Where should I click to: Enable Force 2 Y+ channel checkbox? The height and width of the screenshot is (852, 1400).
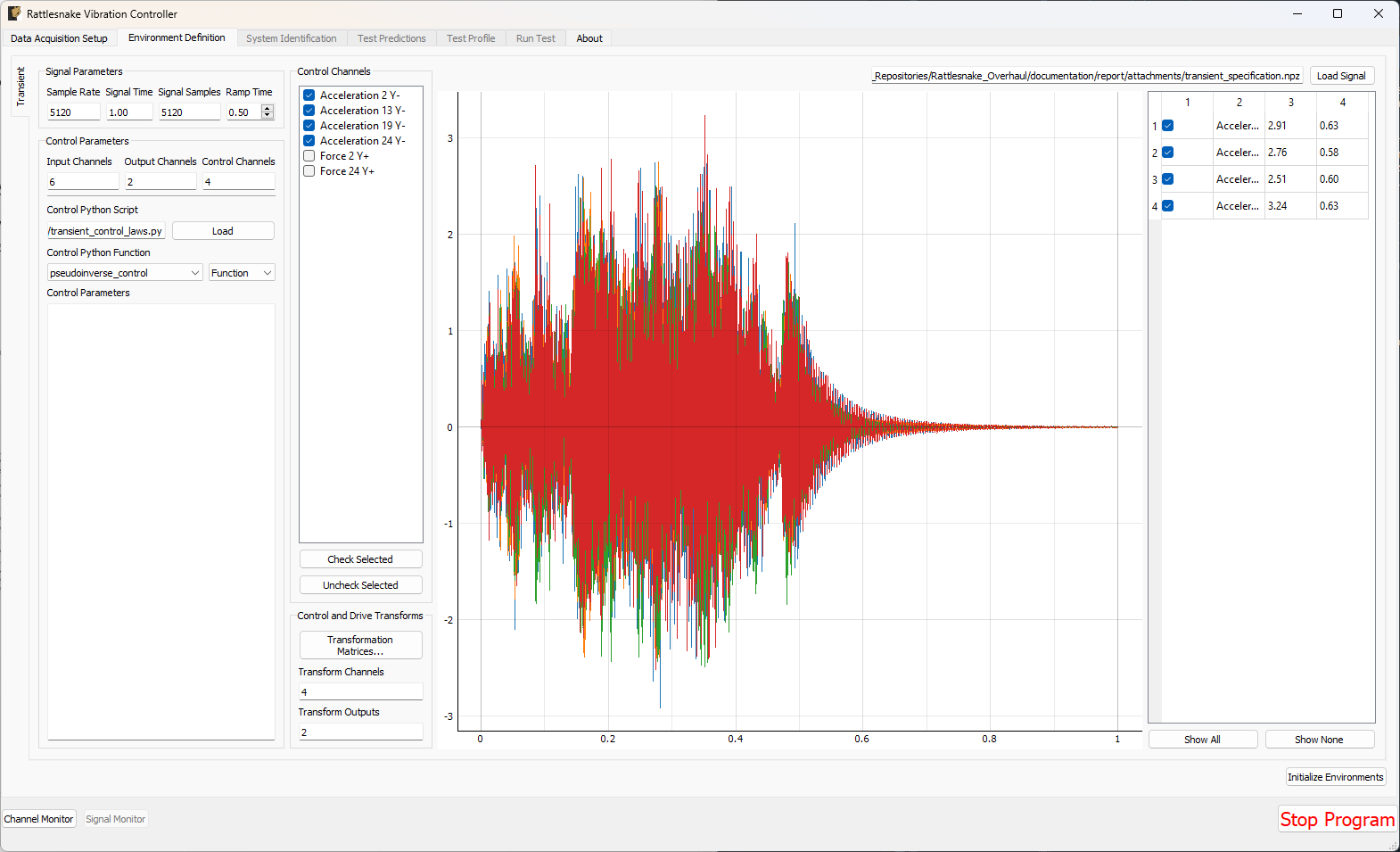pyautogui.click(x=309, y=156)
